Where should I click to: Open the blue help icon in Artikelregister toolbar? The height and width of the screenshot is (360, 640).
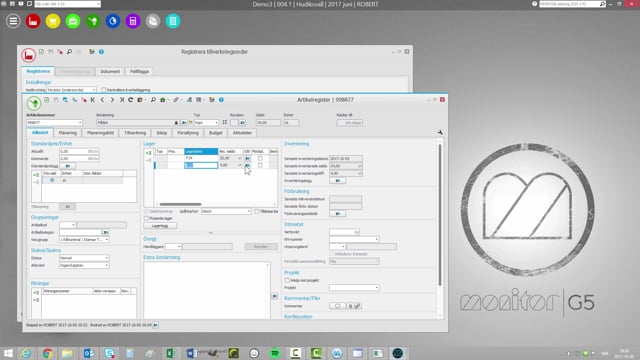click(x=221, y=100)
